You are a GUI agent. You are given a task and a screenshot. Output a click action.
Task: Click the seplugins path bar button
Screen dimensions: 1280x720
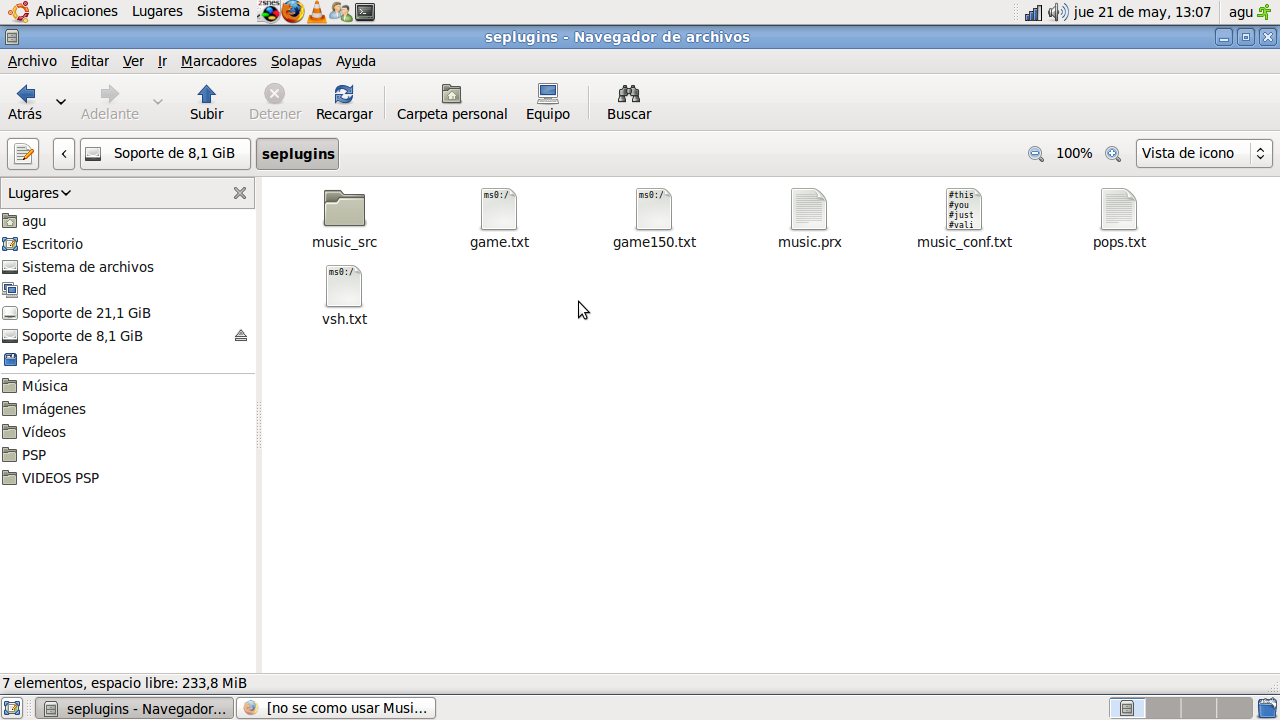click(298, 154)
